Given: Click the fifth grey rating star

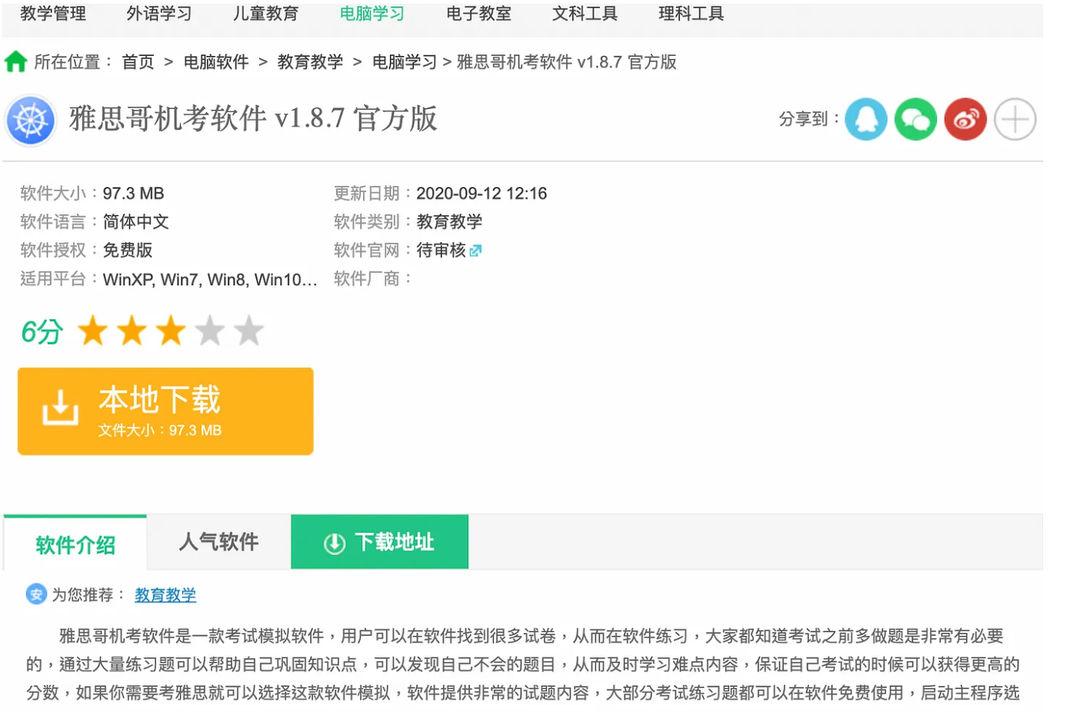Looking at the screenshot, I should 249,331.
